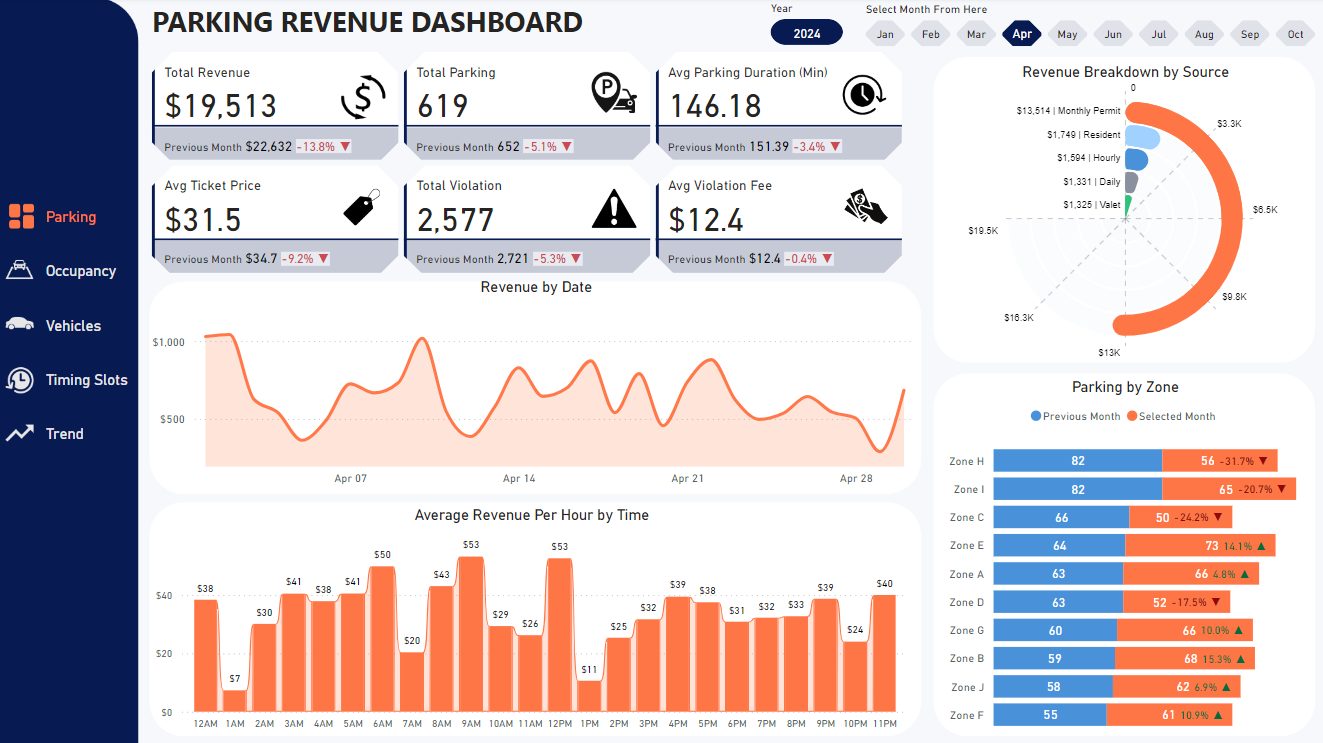Open the Parking page icon in sidebar
The width and height of the screenshot is (1323, 743).
click(x=21, y=216)
